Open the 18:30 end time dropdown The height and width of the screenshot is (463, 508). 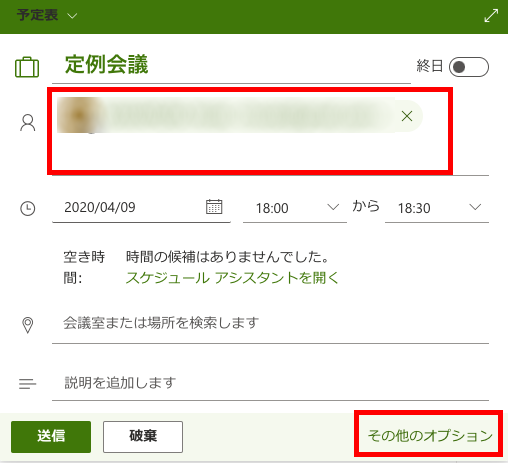click(437, 208)
